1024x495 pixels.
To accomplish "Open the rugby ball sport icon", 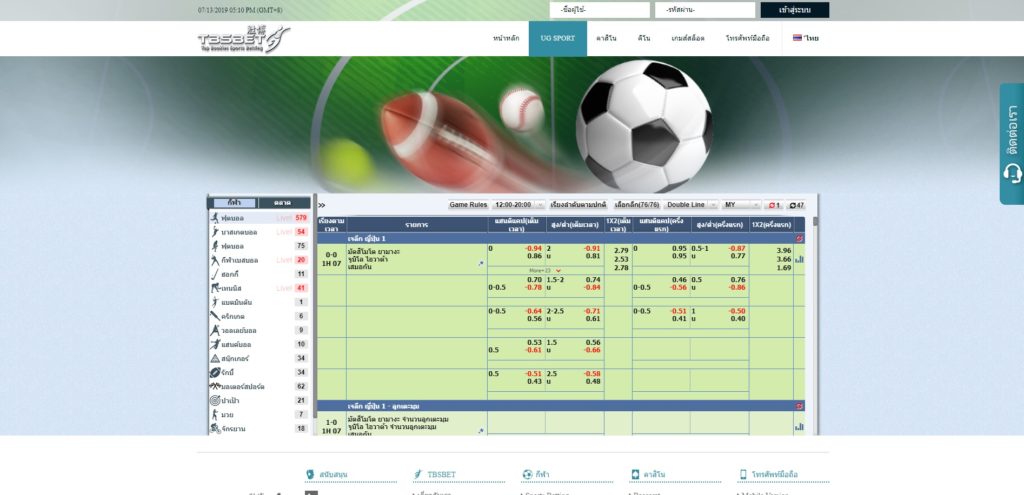I will coord(215,372).
